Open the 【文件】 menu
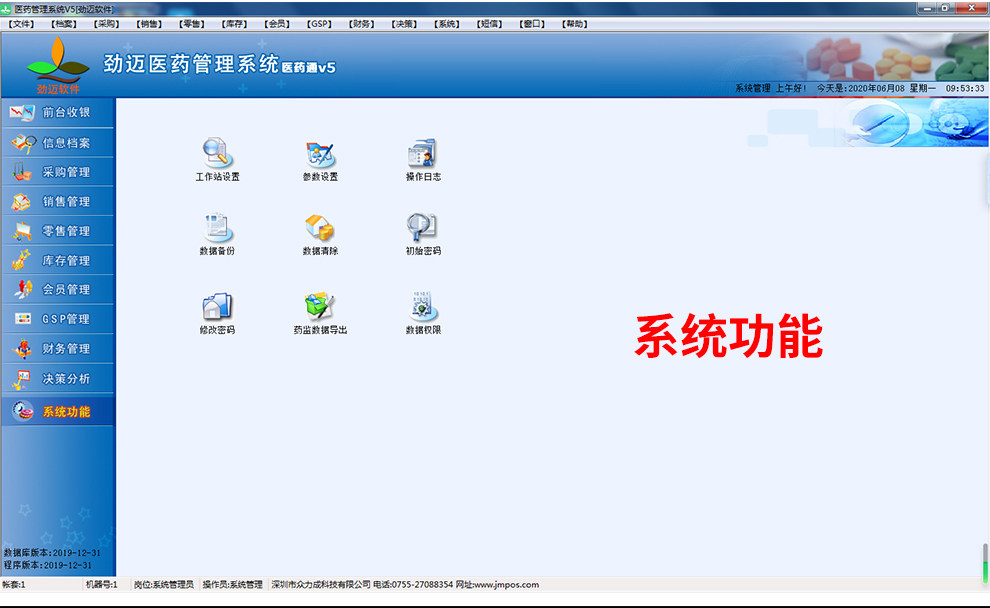 21,24
